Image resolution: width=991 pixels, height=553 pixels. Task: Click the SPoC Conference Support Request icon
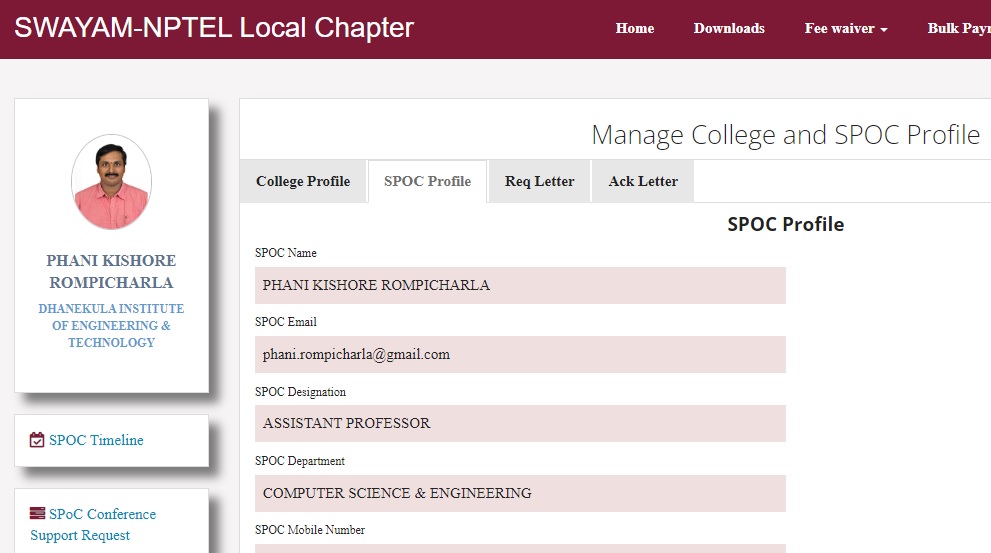pos(37,513)
